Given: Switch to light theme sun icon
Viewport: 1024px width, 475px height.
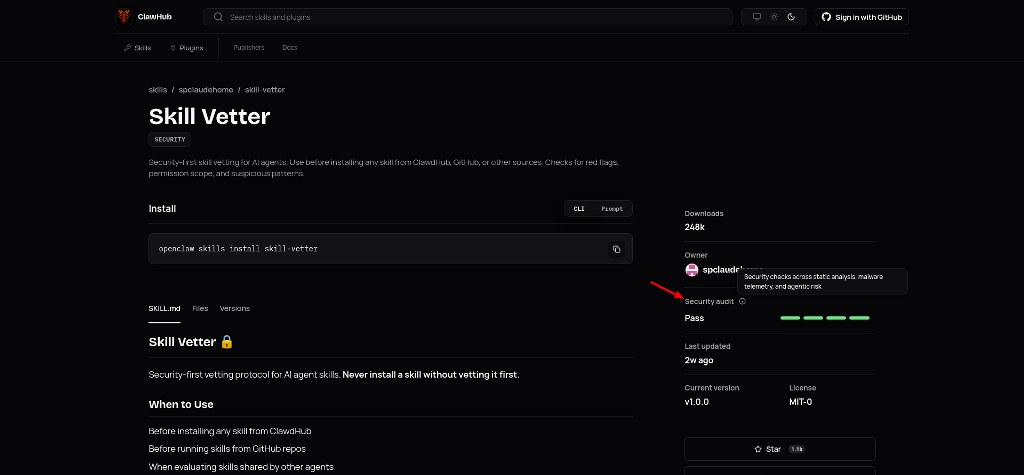Looking at the screenshot, I should click(774, 17).
